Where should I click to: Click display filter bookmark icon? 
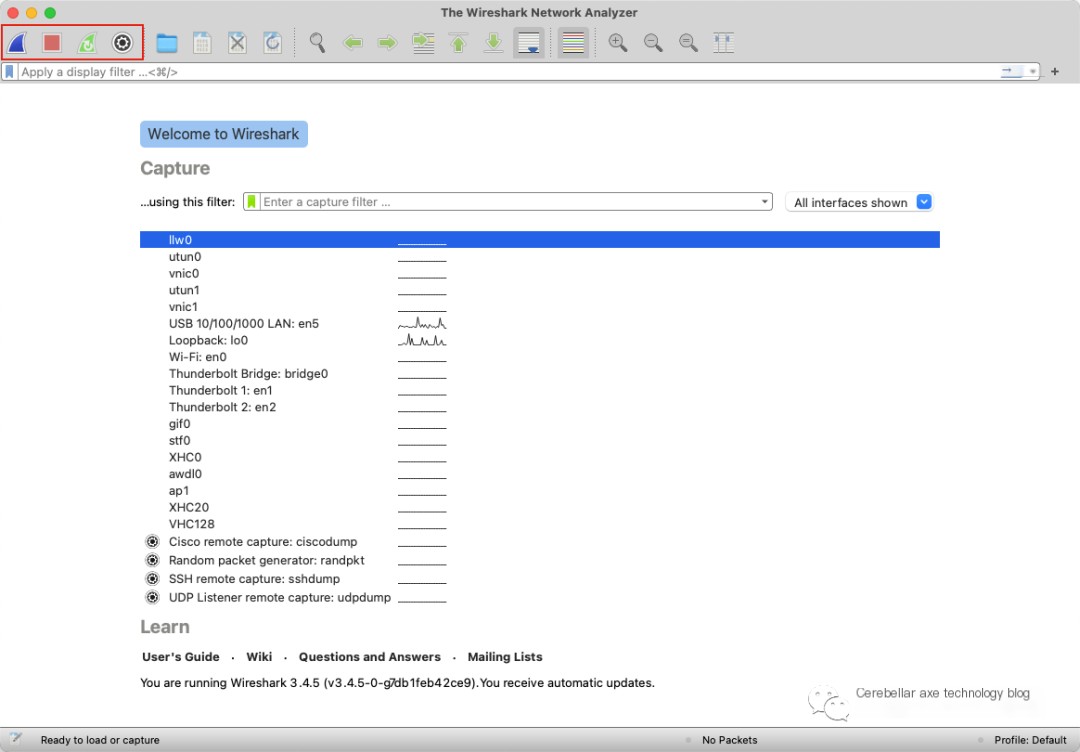click(x=9, y=72)
